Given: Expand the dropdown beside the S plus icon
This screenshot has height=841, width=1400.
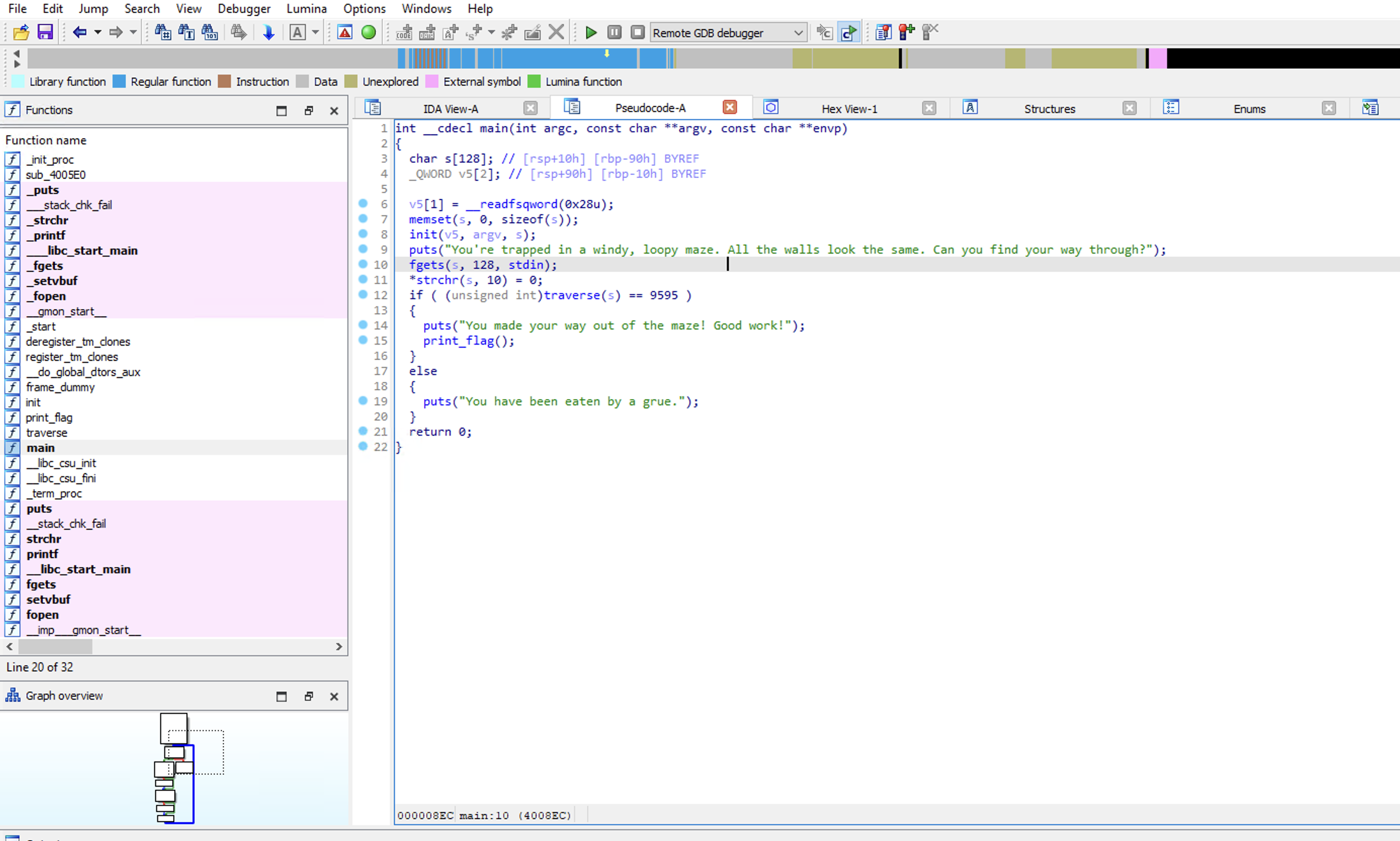Looking at the screenshot, I should click(x=491, y=32).
